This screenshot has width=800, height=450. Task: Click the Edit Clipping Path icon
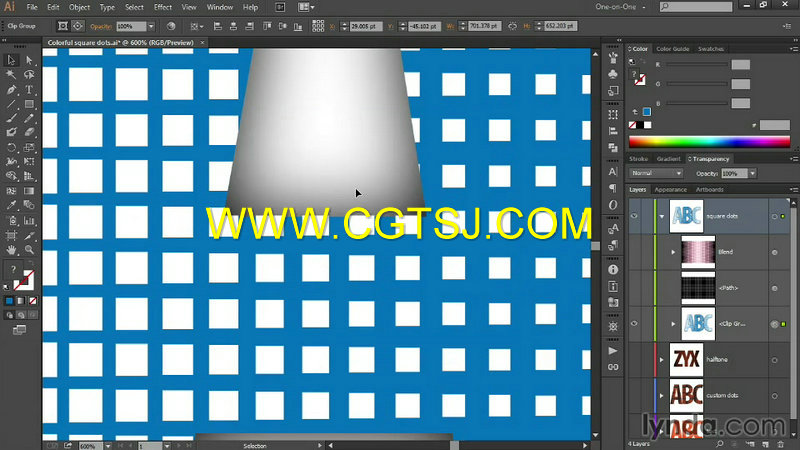click(63, 26)
